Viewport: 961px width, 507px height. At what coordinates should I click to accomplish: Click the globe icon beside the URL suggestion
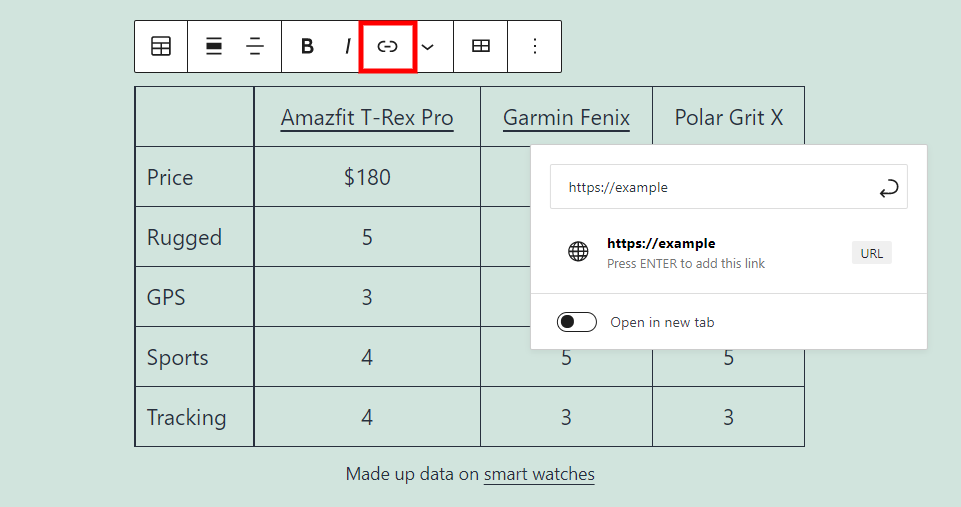coord(578,252)
